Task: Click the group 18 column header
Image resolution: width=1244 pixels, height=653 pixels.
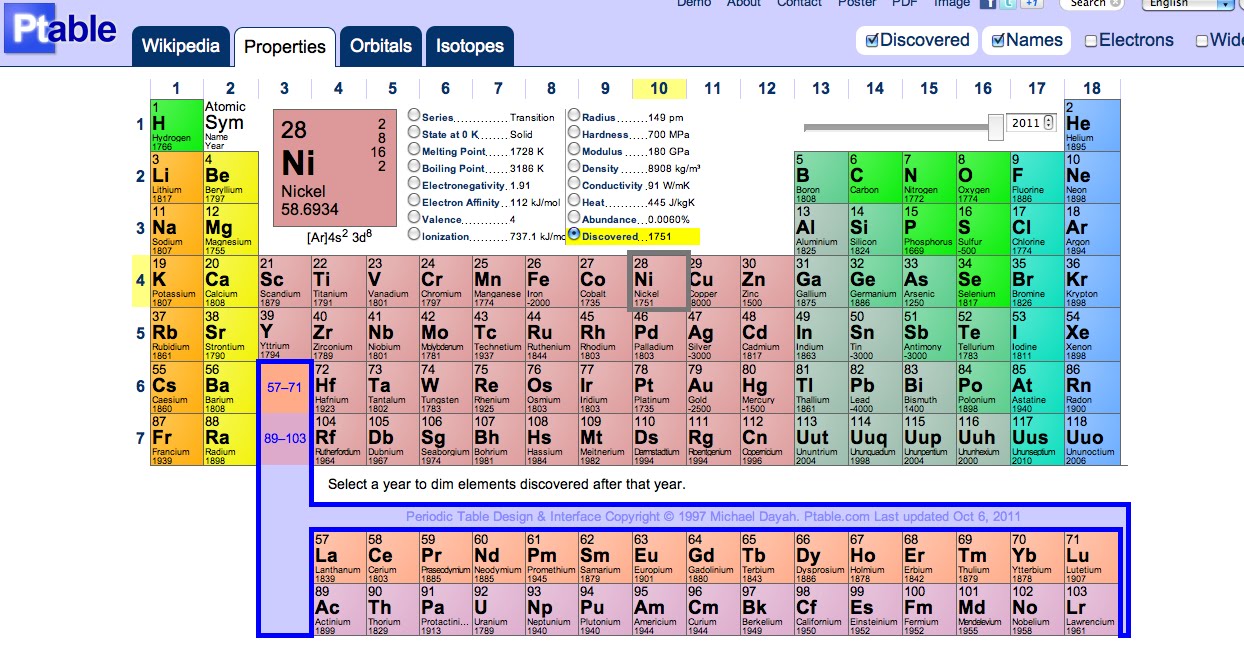Action: 1092,88
